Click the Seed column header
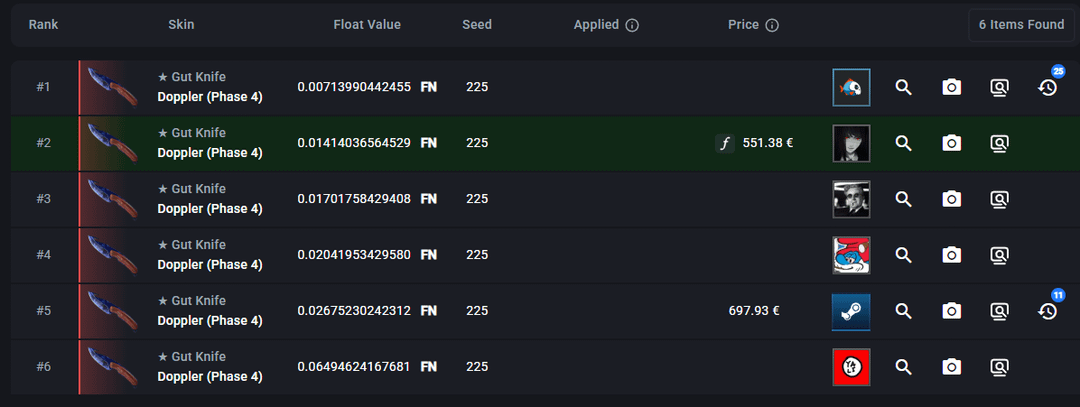This screenshot has height=407, width=1080. 477,25
